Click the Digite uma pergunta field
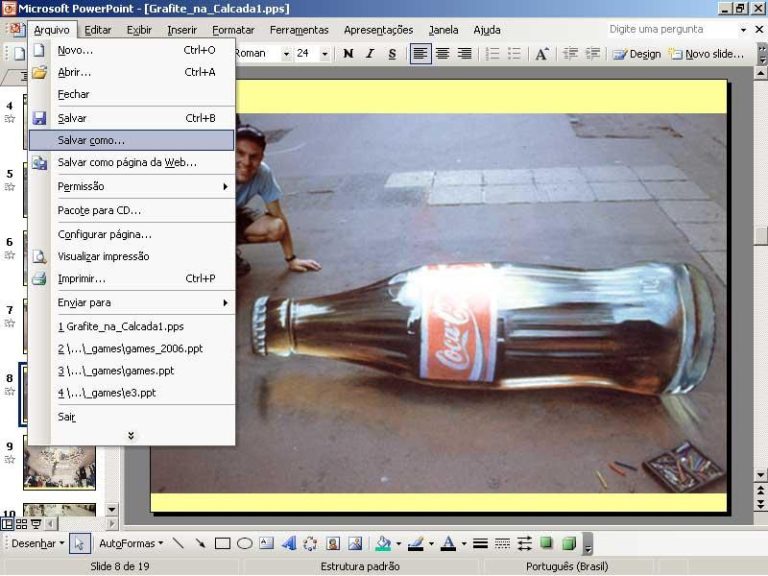768x576 pixels. coord(672,29)
